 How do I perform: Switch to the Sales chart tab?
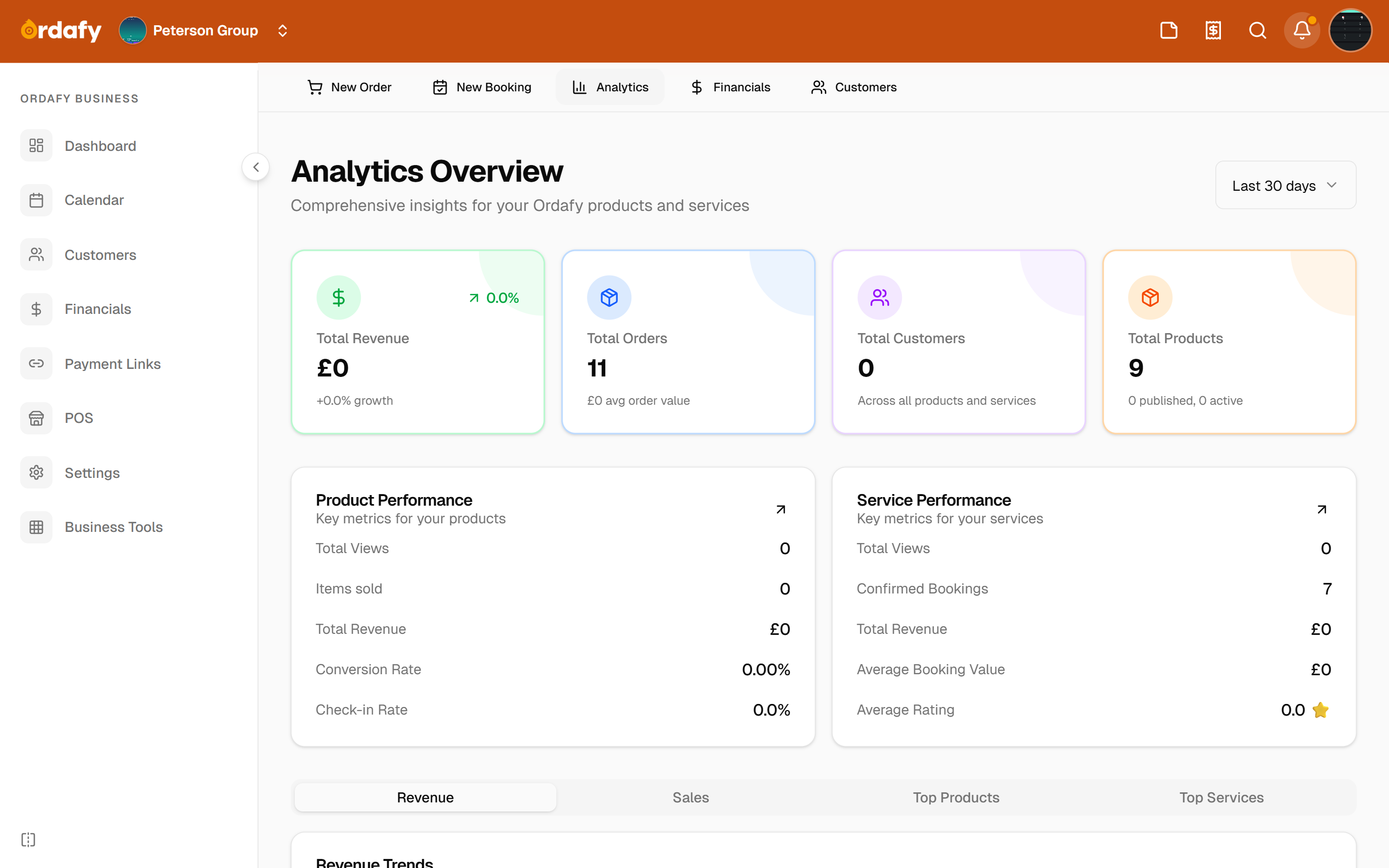[x=690, y=797]
